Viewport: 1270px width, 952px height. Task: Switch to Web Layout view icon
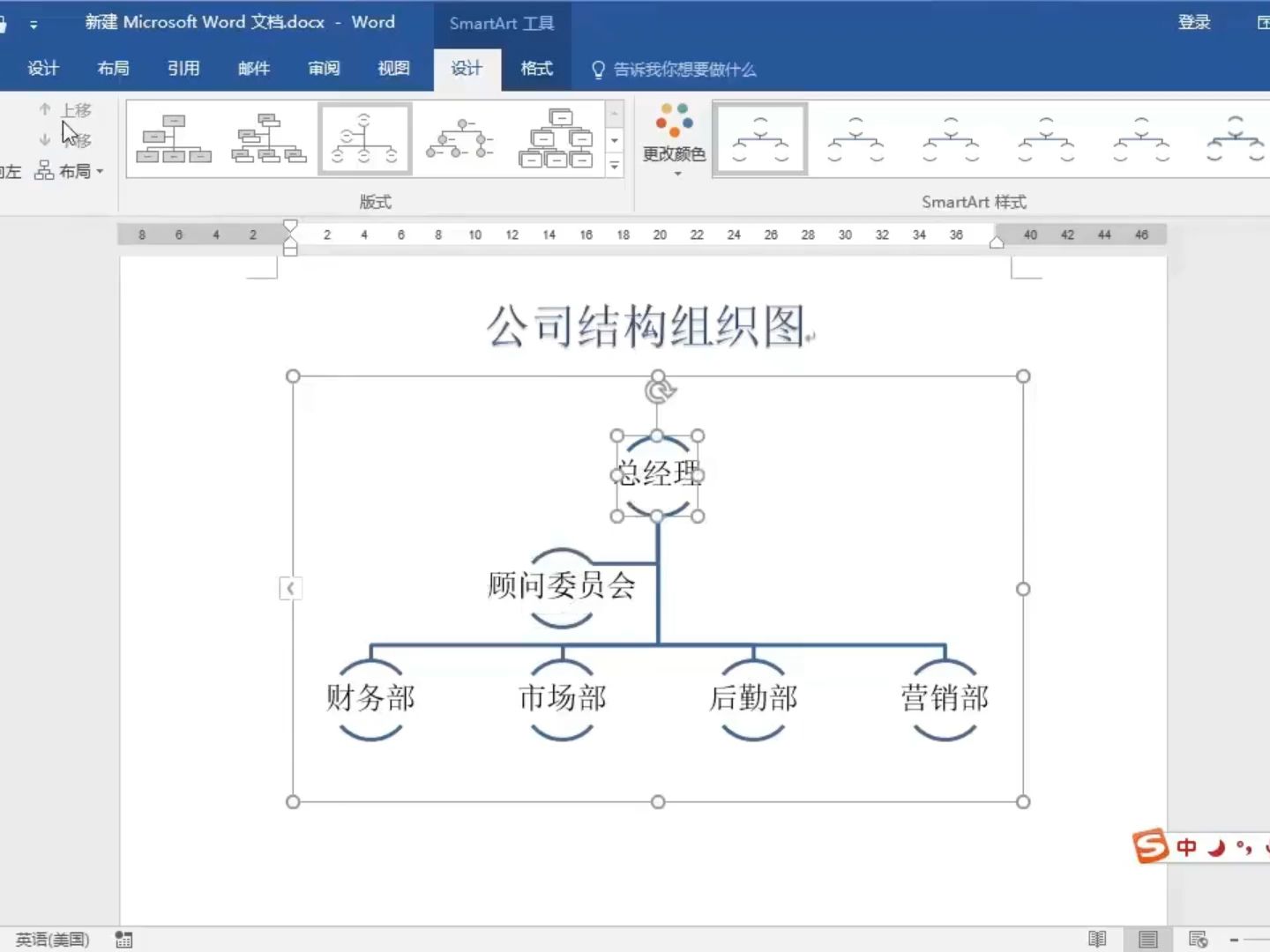point(1196,938)
